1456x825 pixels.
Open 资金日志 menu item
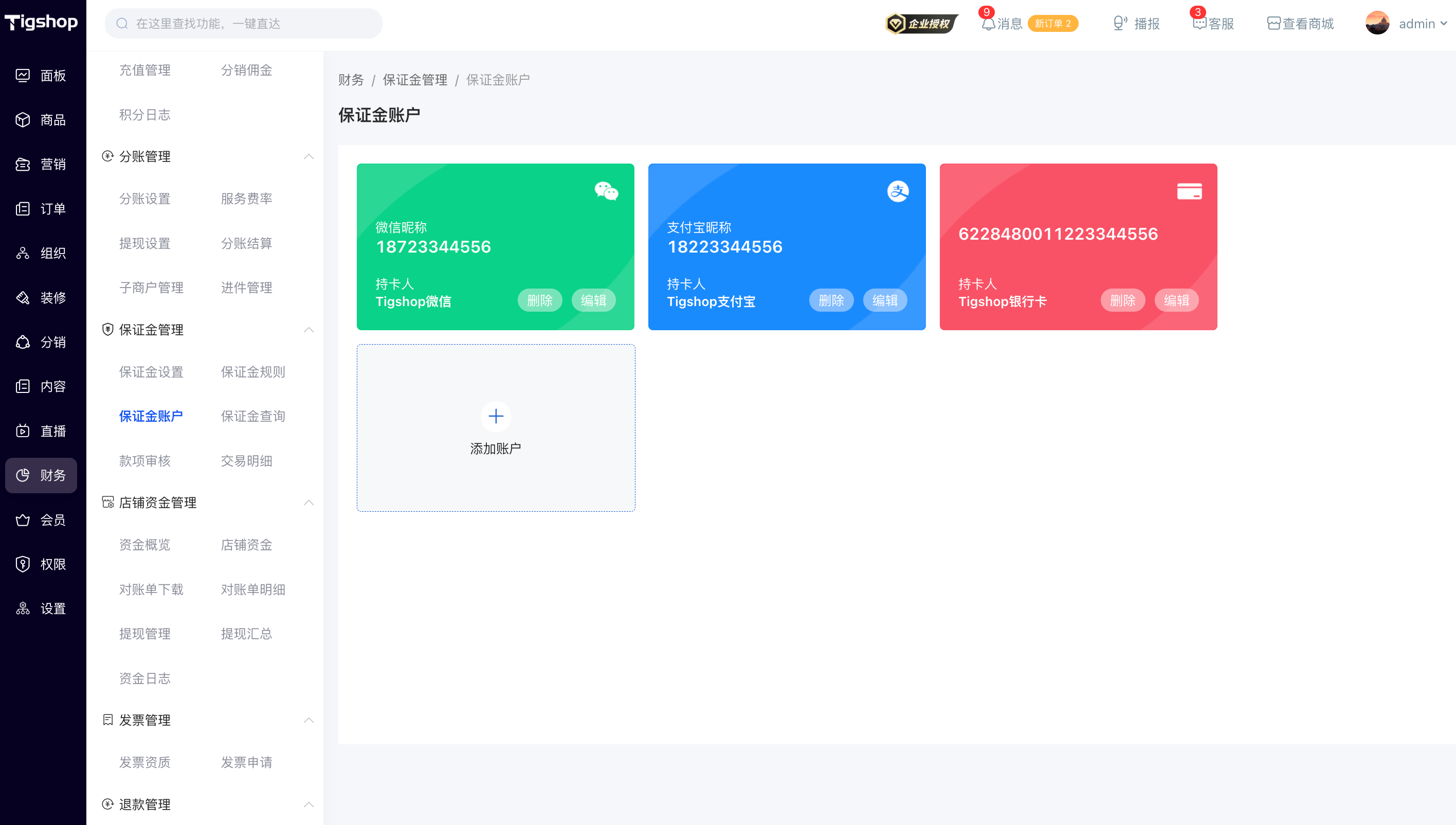tap(145, 679)
